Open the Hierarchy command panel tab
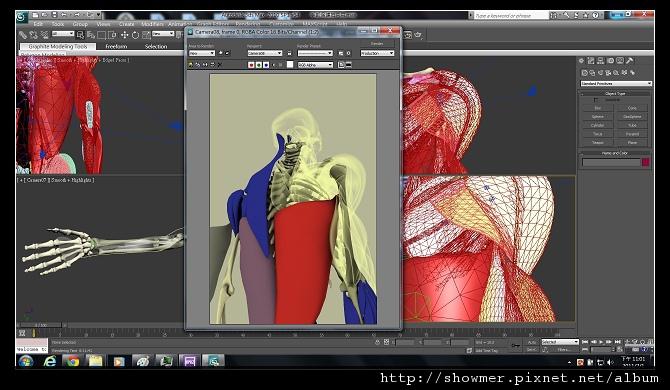The height and width of the screenshot is (390, 670). tap(601, 61)
